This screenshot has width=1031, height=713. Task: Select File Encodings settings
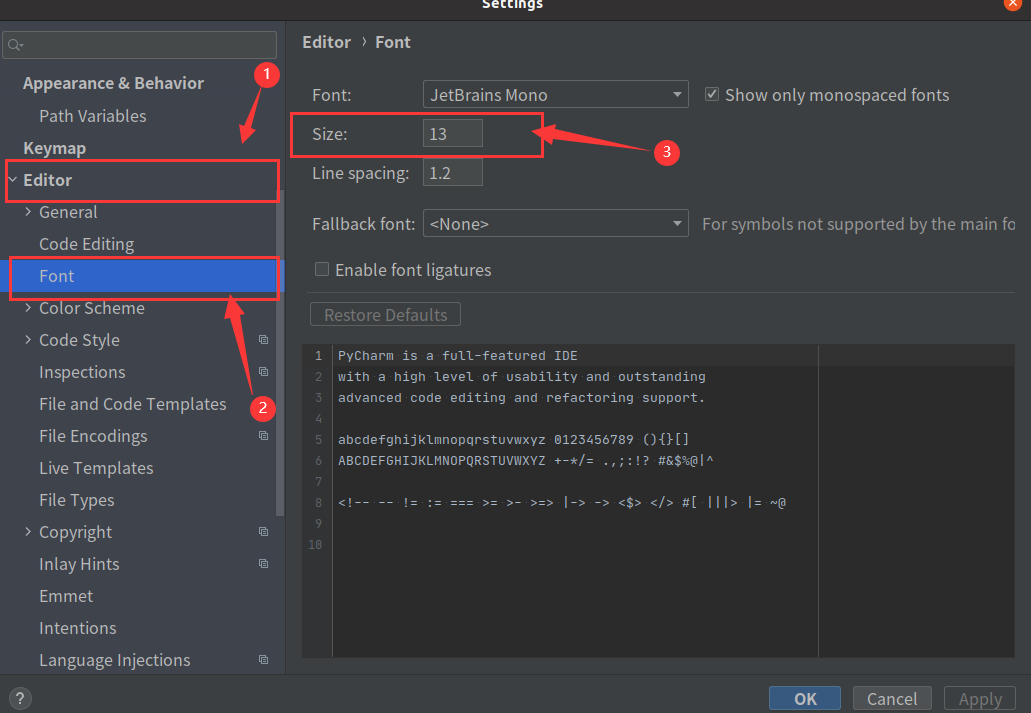pyautogui.click(x=93, y=436)
